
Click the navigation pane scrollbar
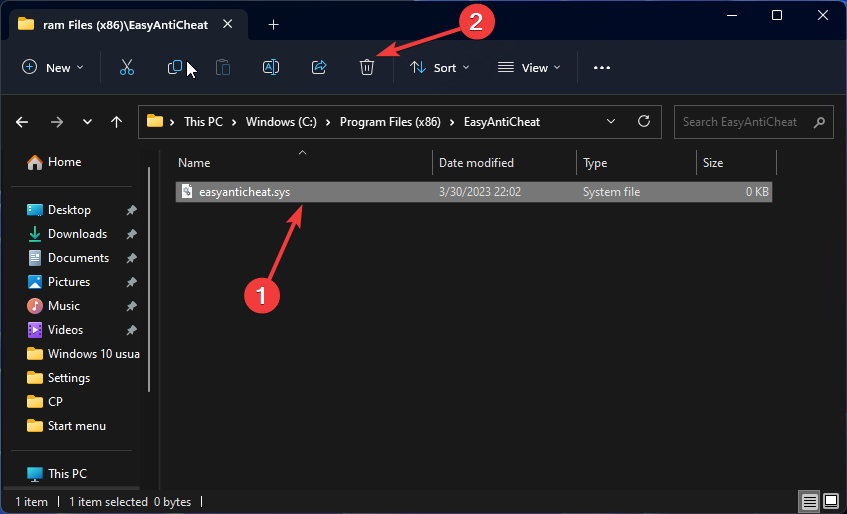(x=149, y=279)
